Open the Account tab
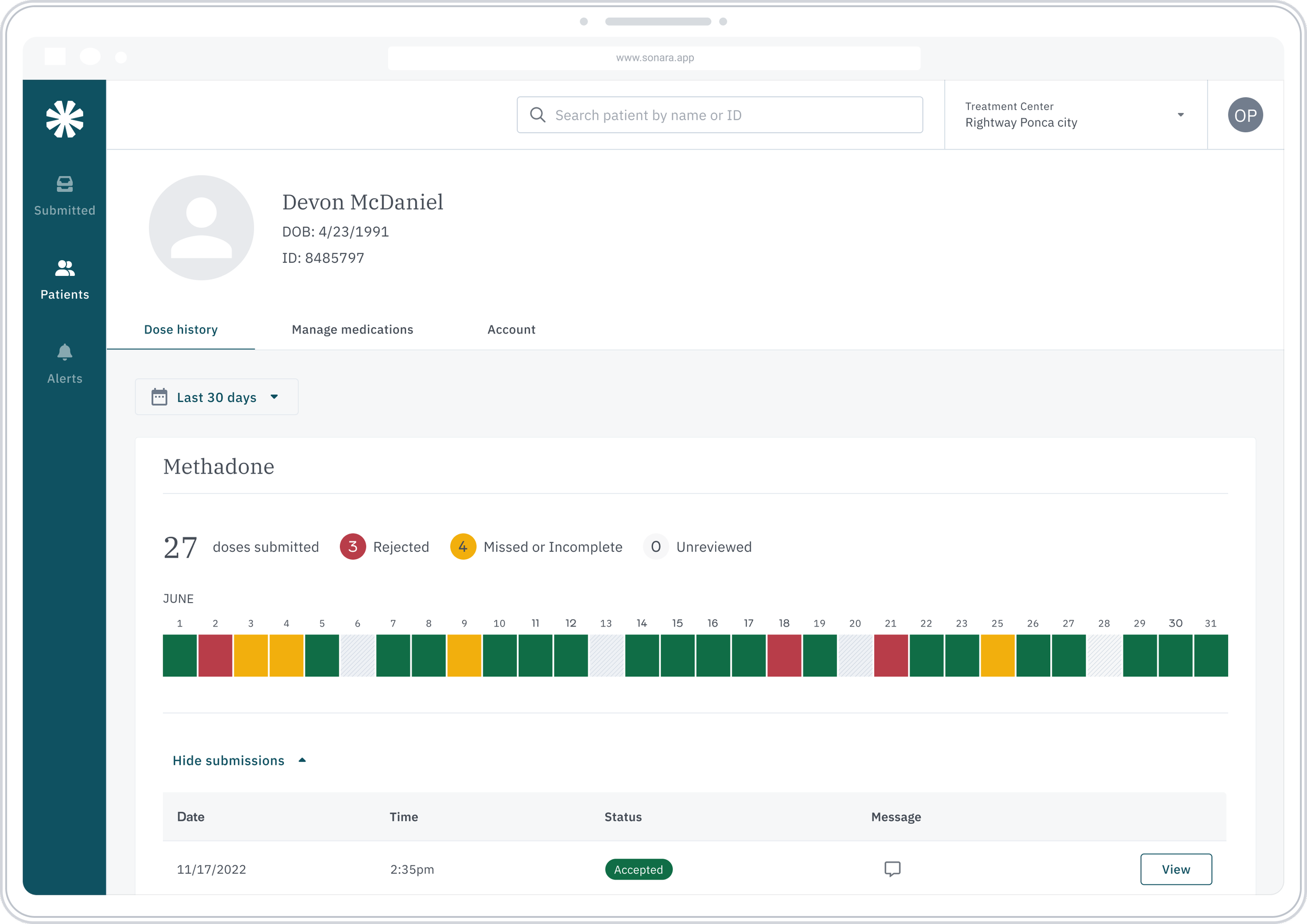 tap(511, 329)
